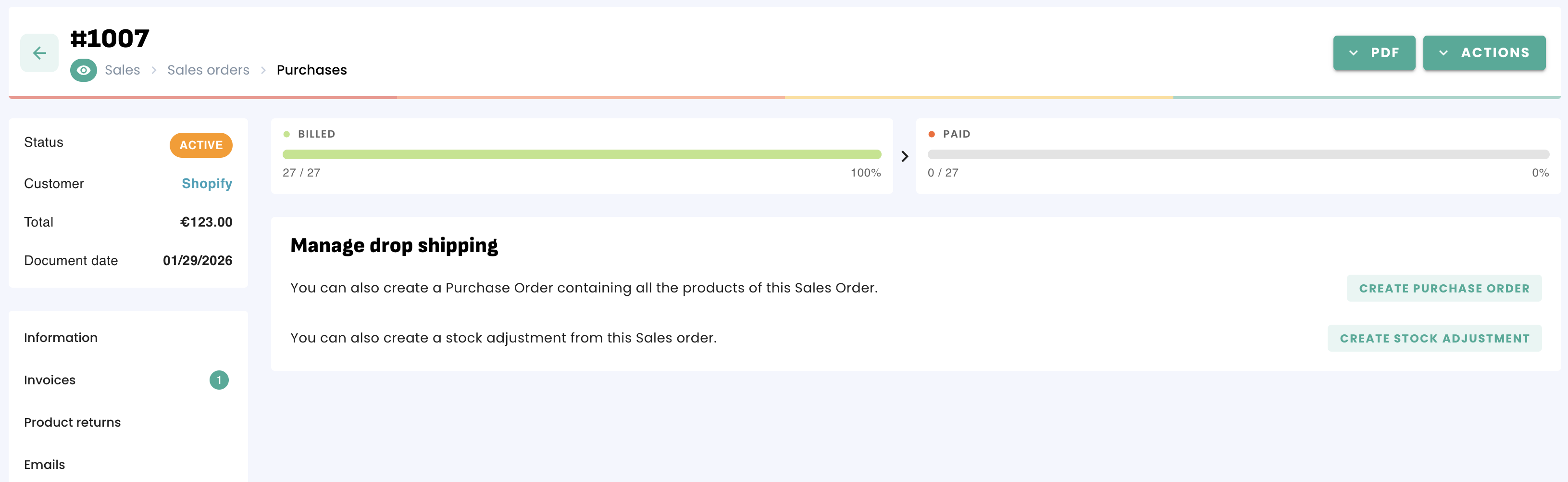Click the Sales breadcrumb link

[x=123, y=70]
